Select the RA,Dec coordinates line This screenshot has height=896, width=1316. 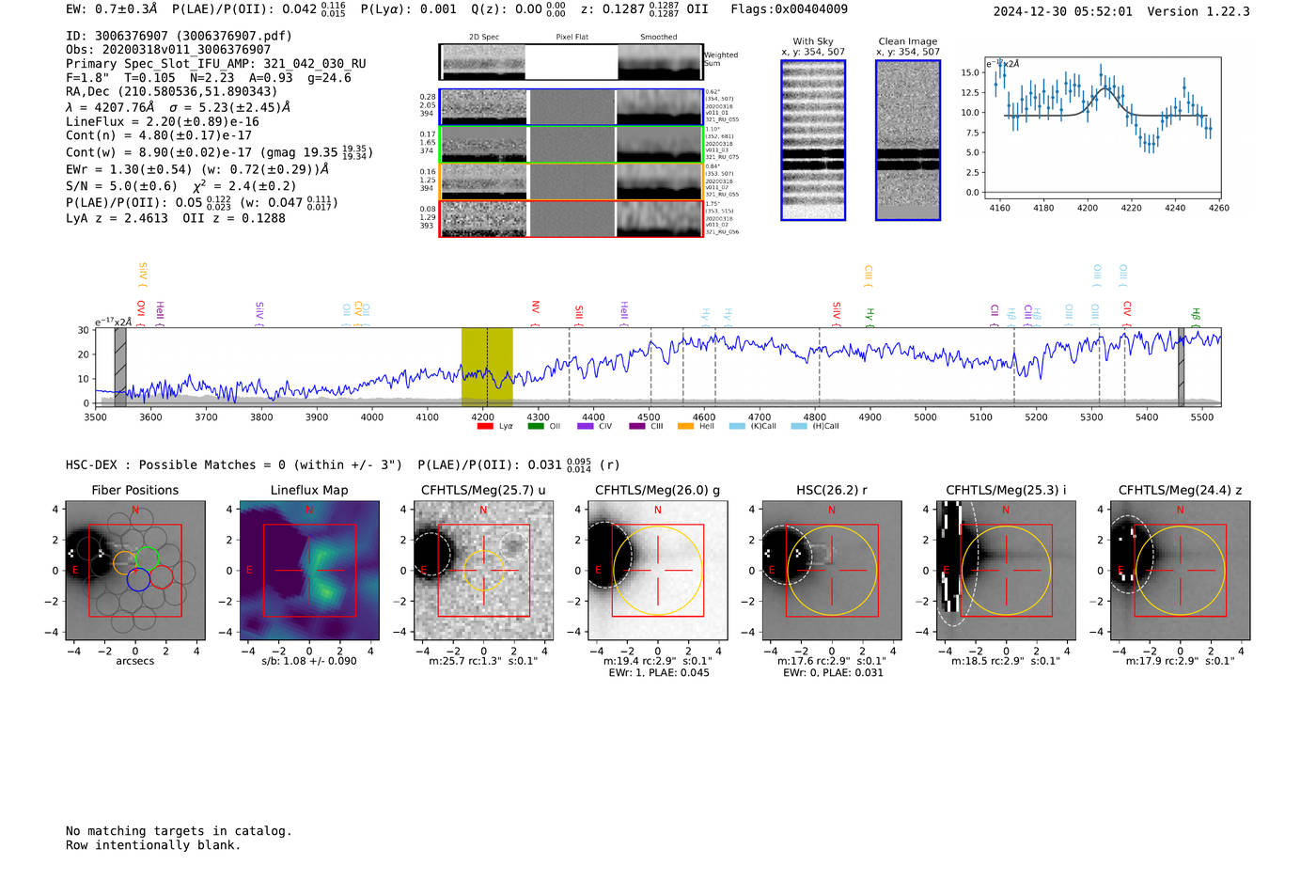click(x=172, y=92)
